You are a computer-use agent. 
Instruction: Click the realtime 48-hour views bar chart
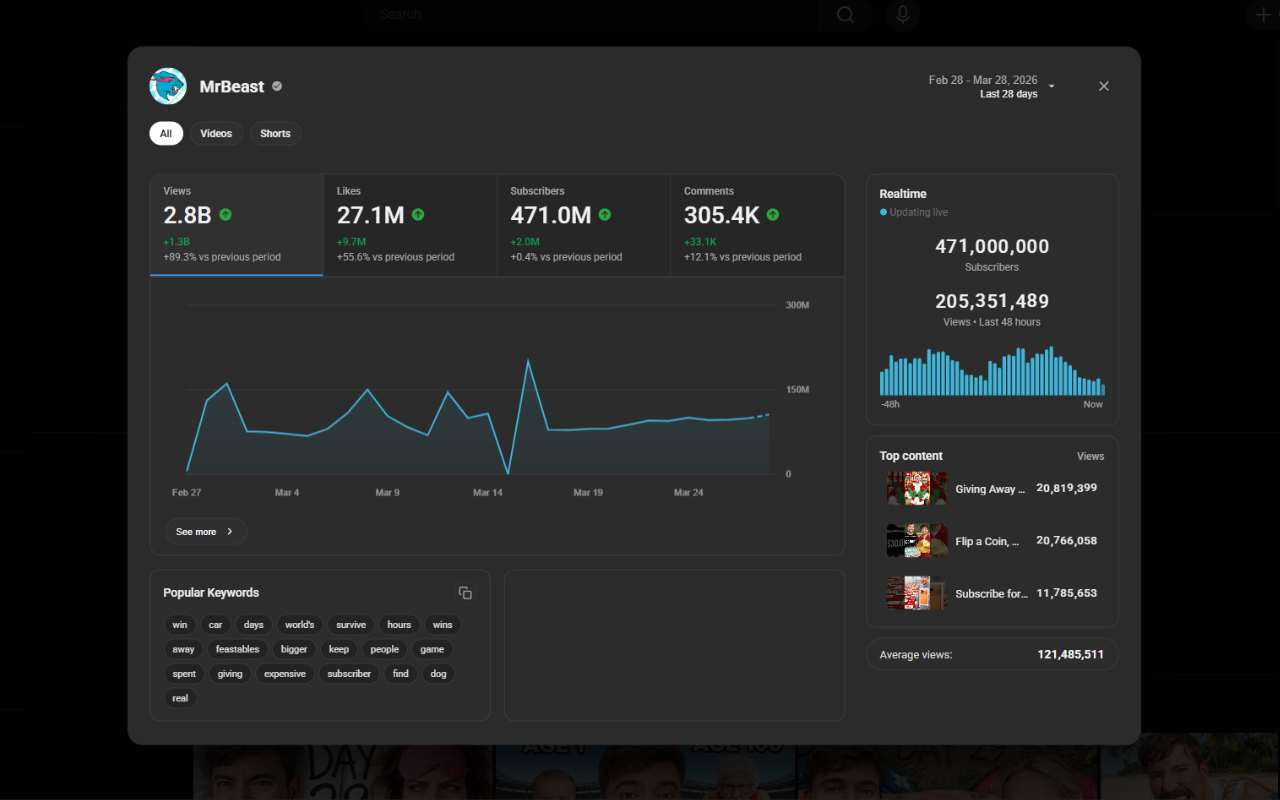[992, 371]
